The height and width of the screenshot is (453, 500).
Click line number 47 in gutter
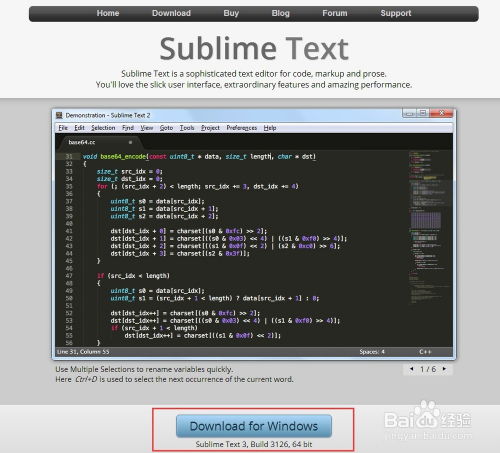(x=69, y=276)
